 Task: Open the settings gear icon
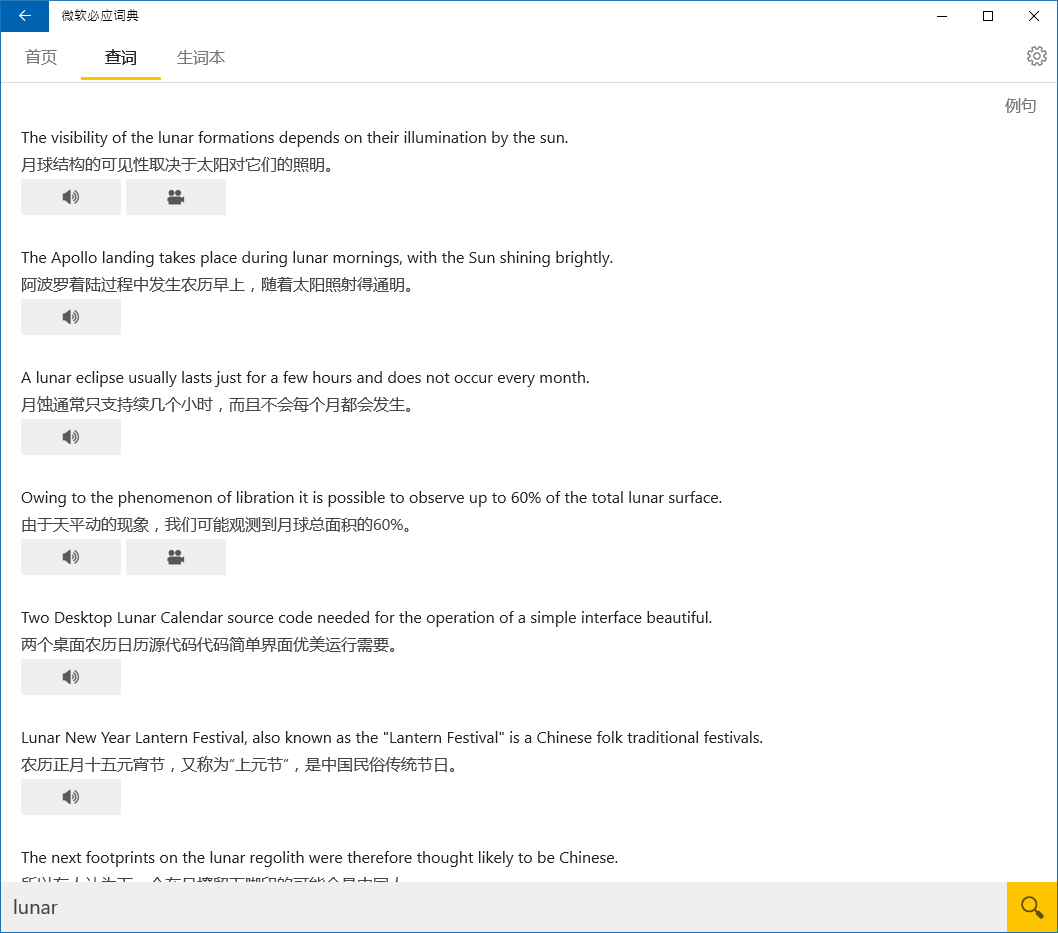1036,56
